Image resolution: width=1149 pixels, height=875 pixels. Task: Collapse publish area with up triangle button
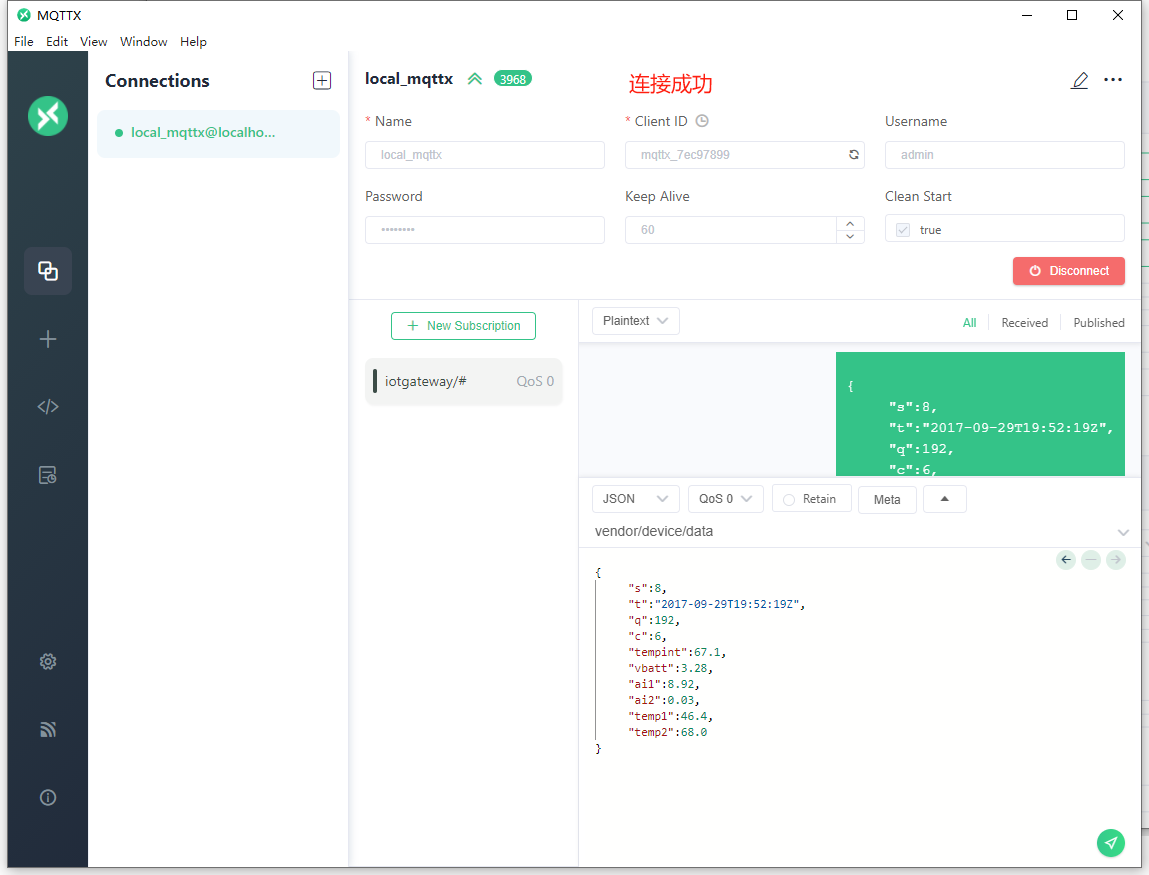pyautogui.click(x=945, y=499)
